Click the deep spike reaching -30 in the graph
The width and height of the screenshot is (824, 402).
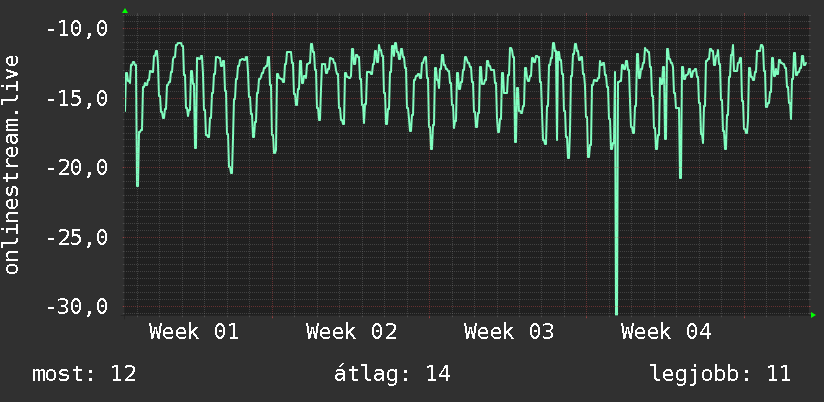coord(616,210)
